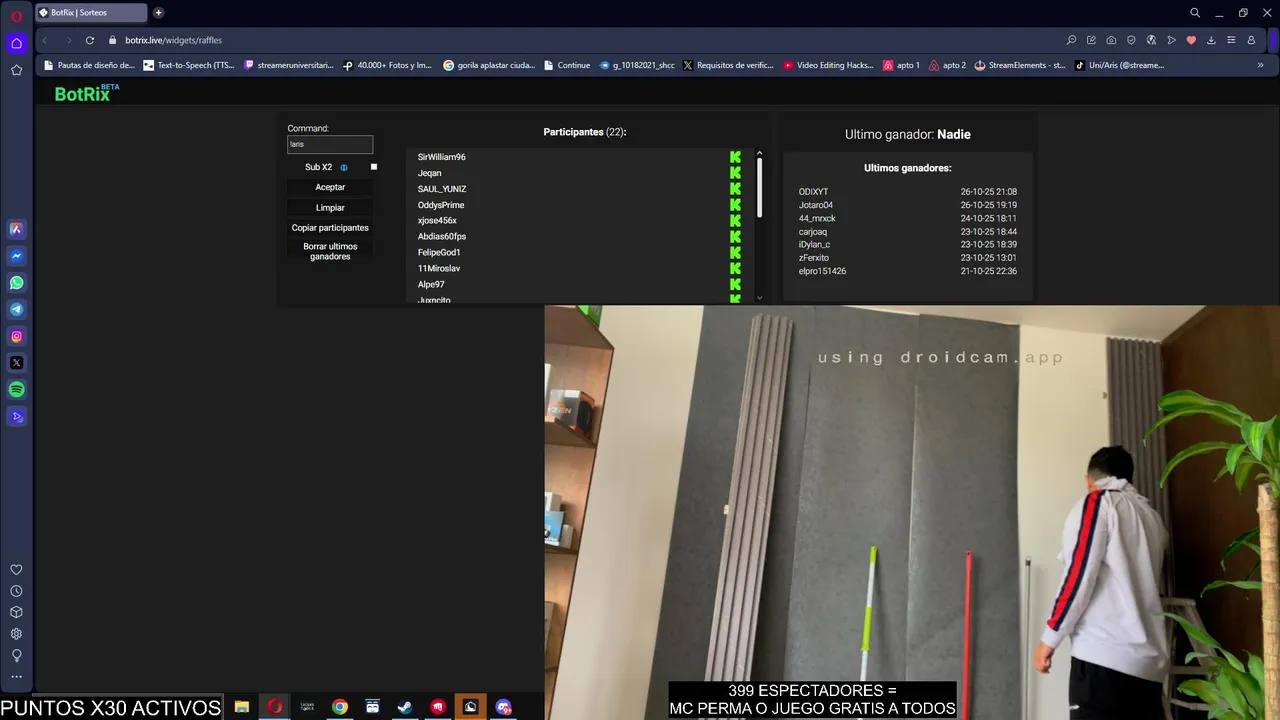Viewport: 1280px width, 720px height.
Task: Open File Explorer from taskbar
Action: point(241,707)
